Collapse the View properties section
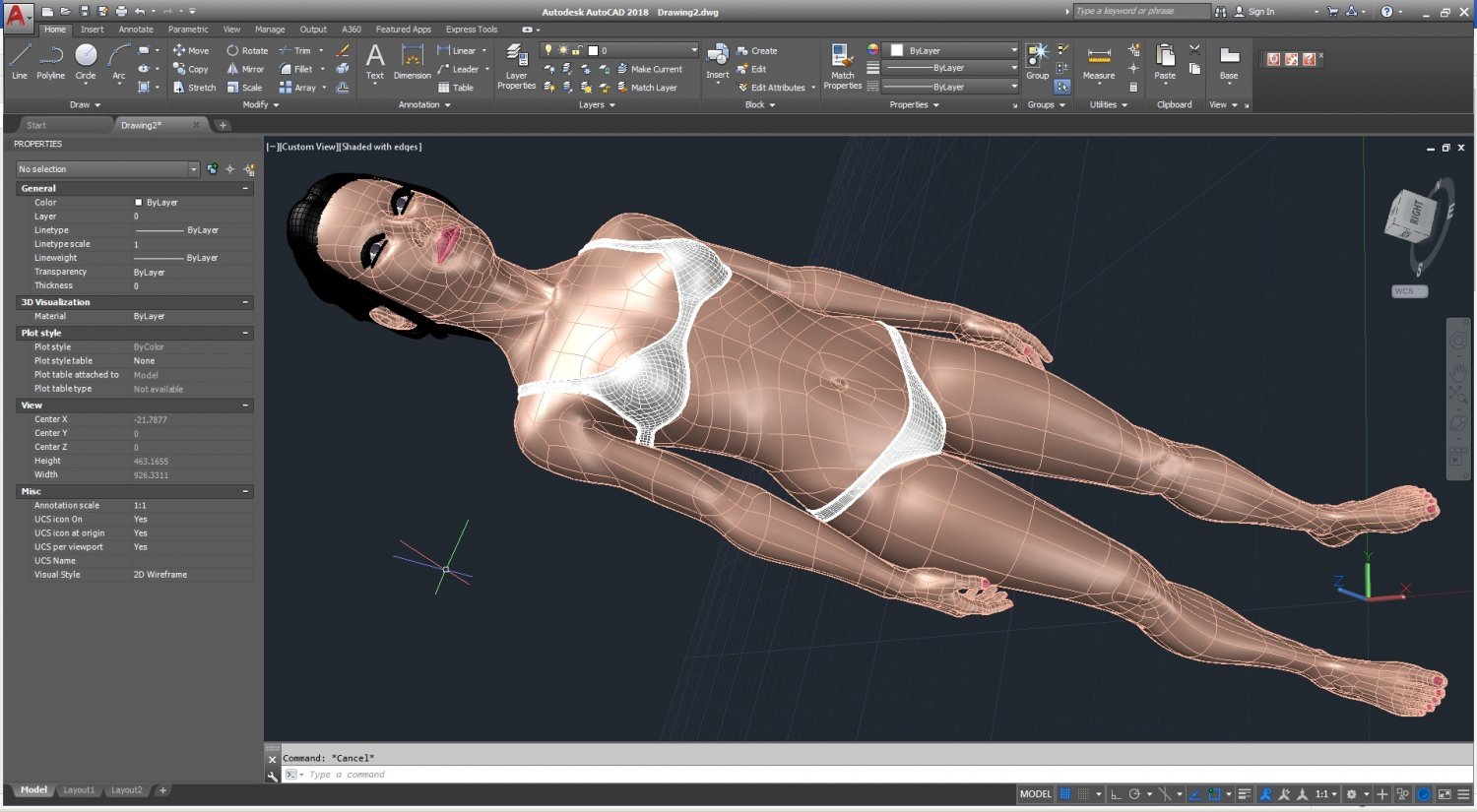Screen dimensions: 1477x812 [x=245, y=406]
